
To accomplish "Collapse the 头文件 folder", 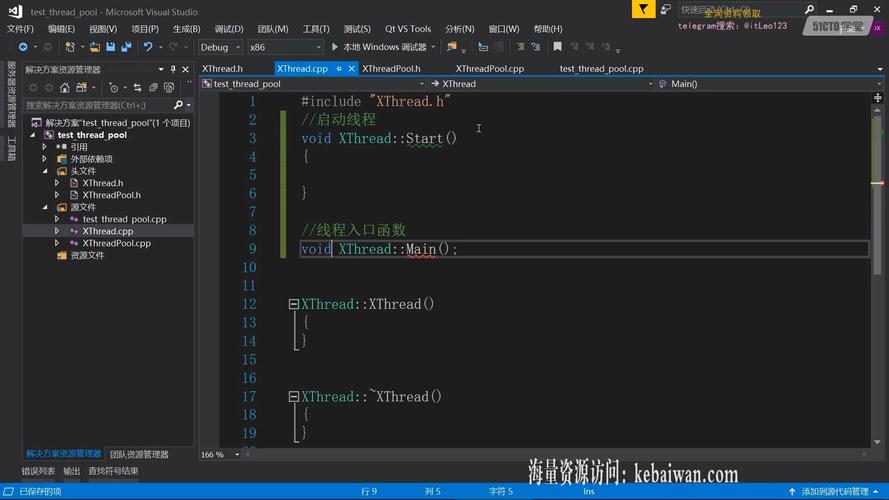I will pyautogui.click(x=45, y=171).
